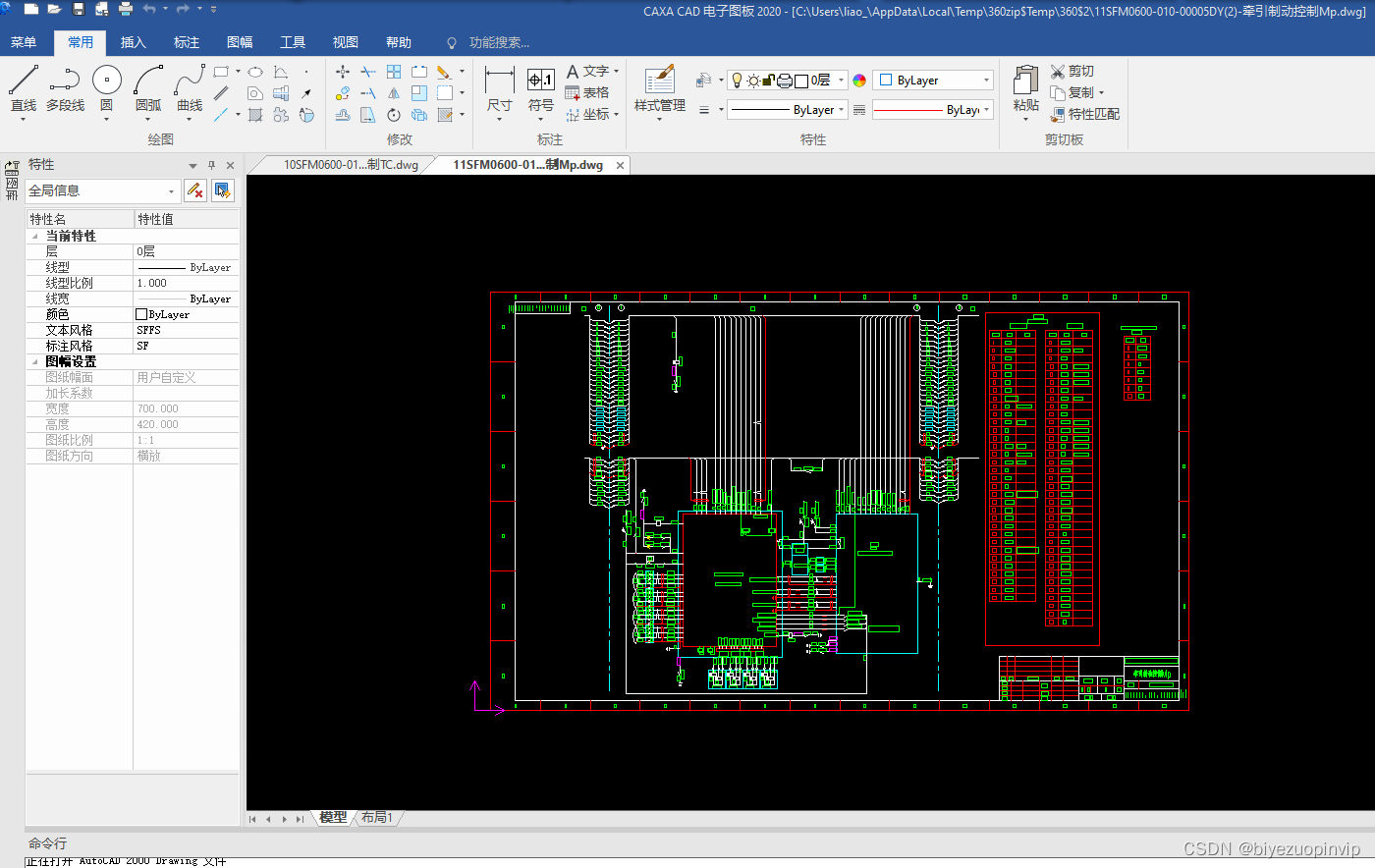This screenshot has height=868, width=1375.
Task: Open the 全局信息 dropdown in properties panel
Action: pyautogui.click(x=102, y=190)
